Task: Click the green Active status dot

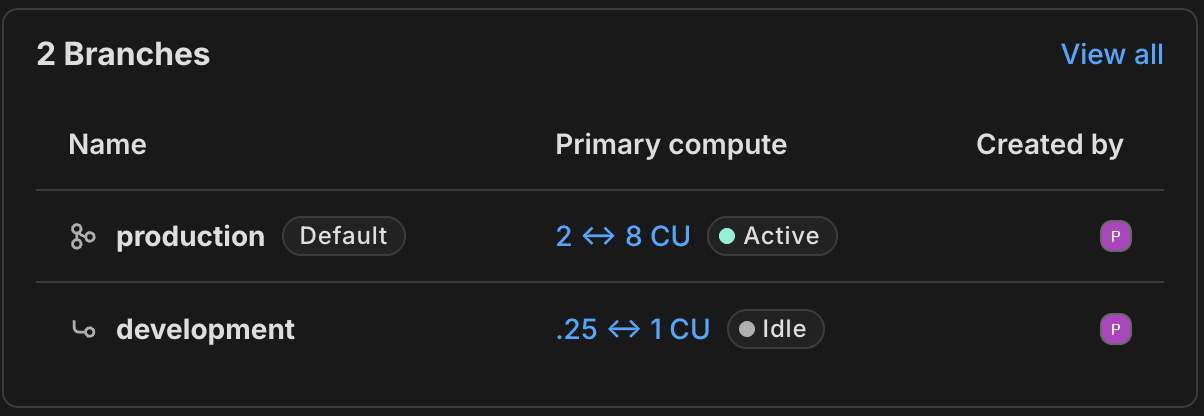Action: pos(727,237)
